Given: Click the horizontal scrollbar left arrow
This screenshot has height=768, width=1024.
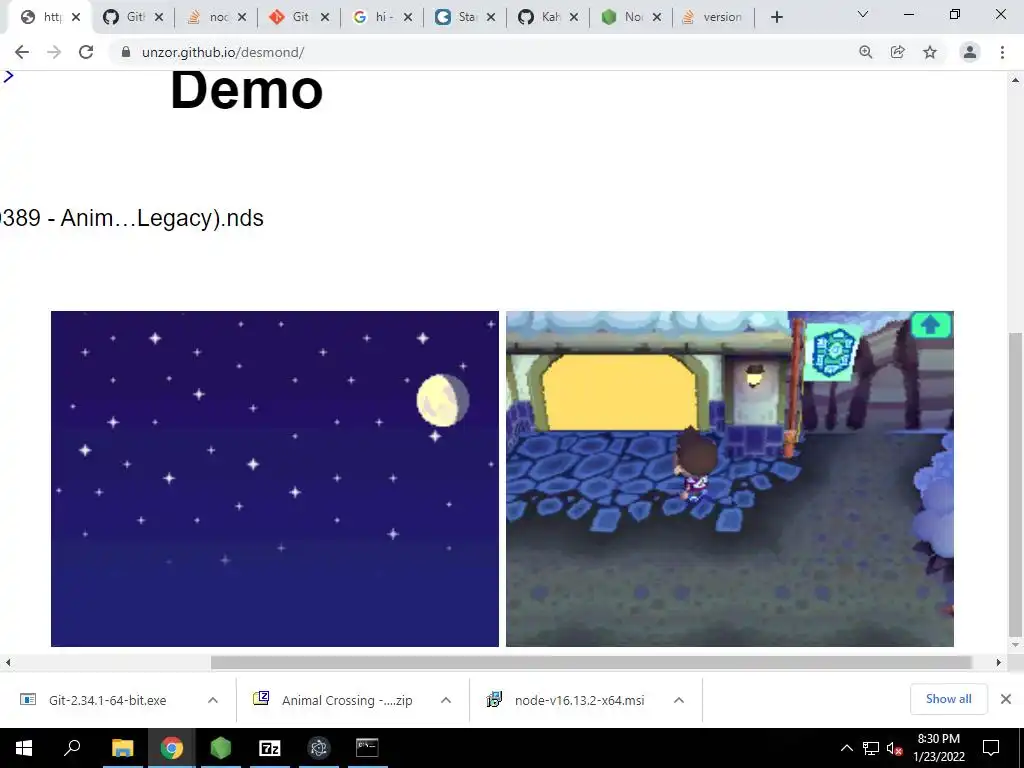Looking at the screenshot, I should click(8, 662).
